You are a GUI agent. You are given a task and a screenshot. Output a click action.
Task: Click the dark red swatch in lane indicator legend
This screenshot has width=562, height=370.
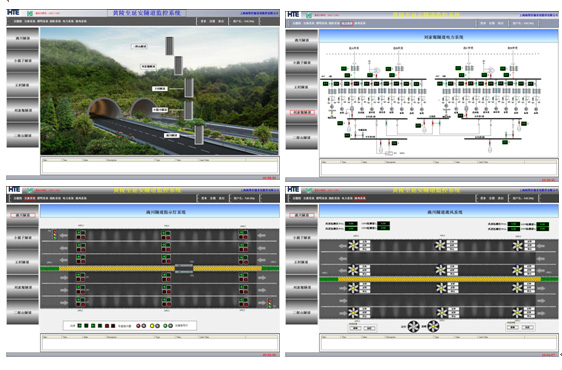[x=113, y=326]
